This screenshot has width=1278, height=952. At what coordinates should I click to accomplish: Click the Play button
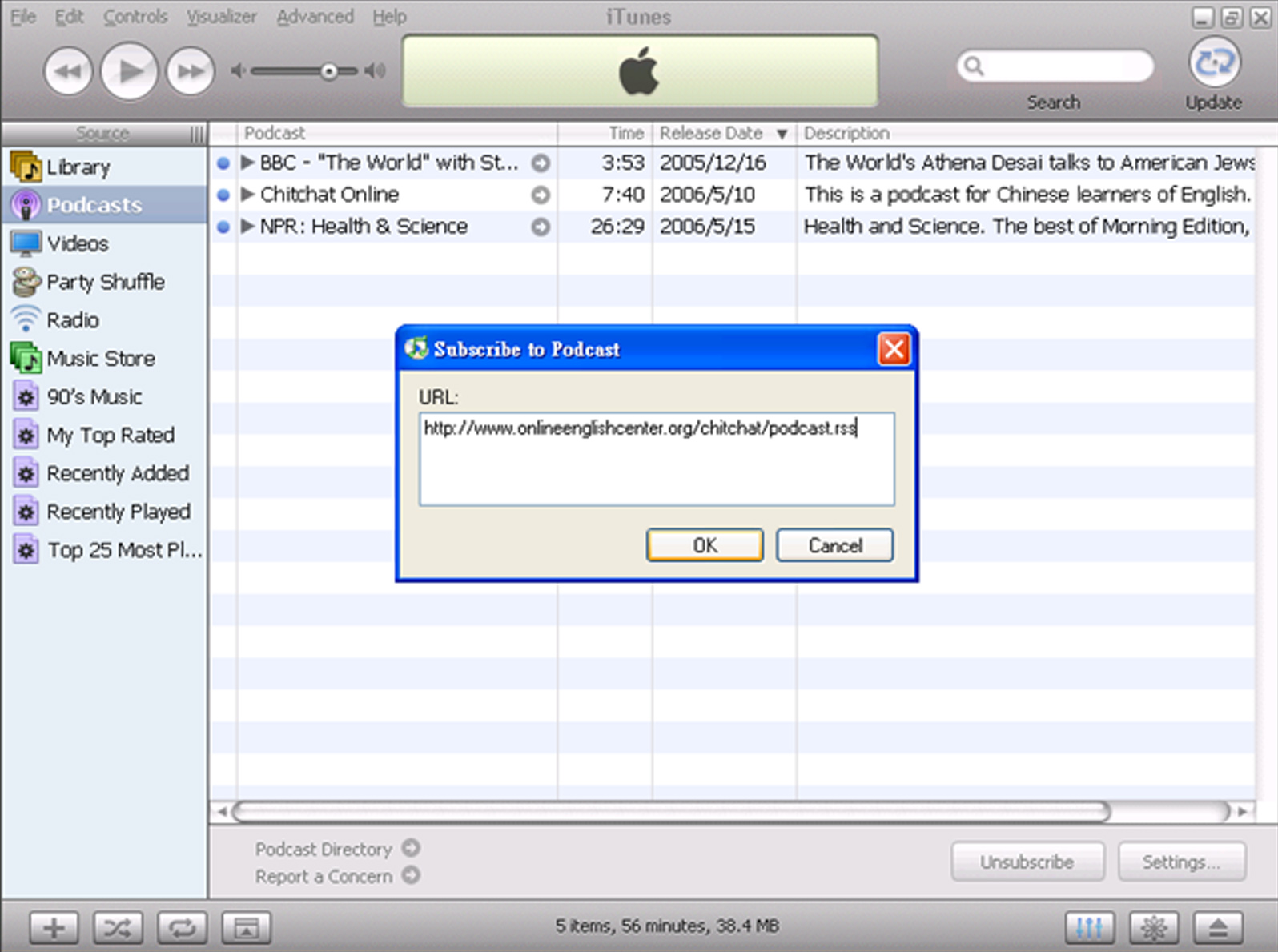[x=129, y=71]
